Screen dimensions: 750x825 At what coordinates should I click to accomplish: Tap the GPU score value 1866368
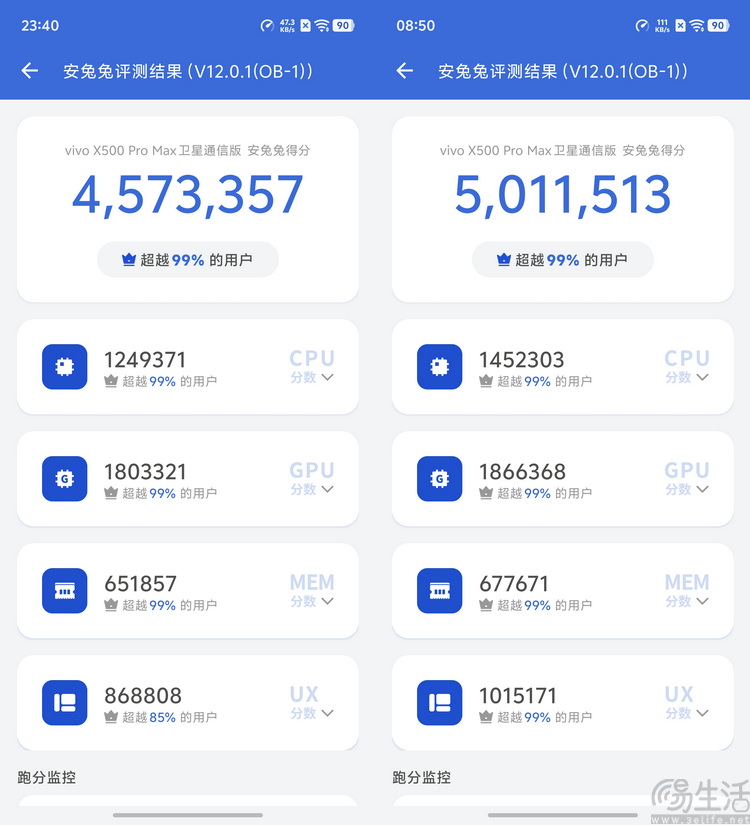[x=522, y=471]
